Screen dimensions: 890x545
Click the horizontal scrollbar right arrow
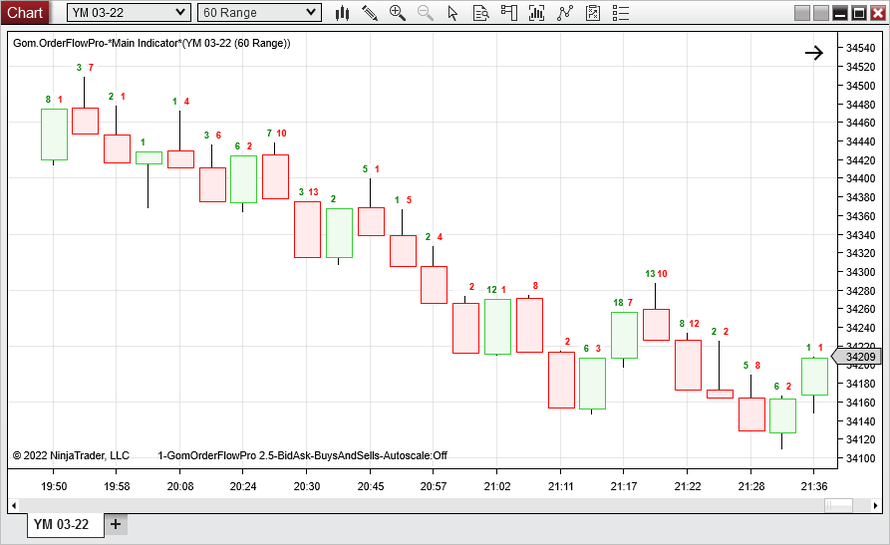(876, 505)
